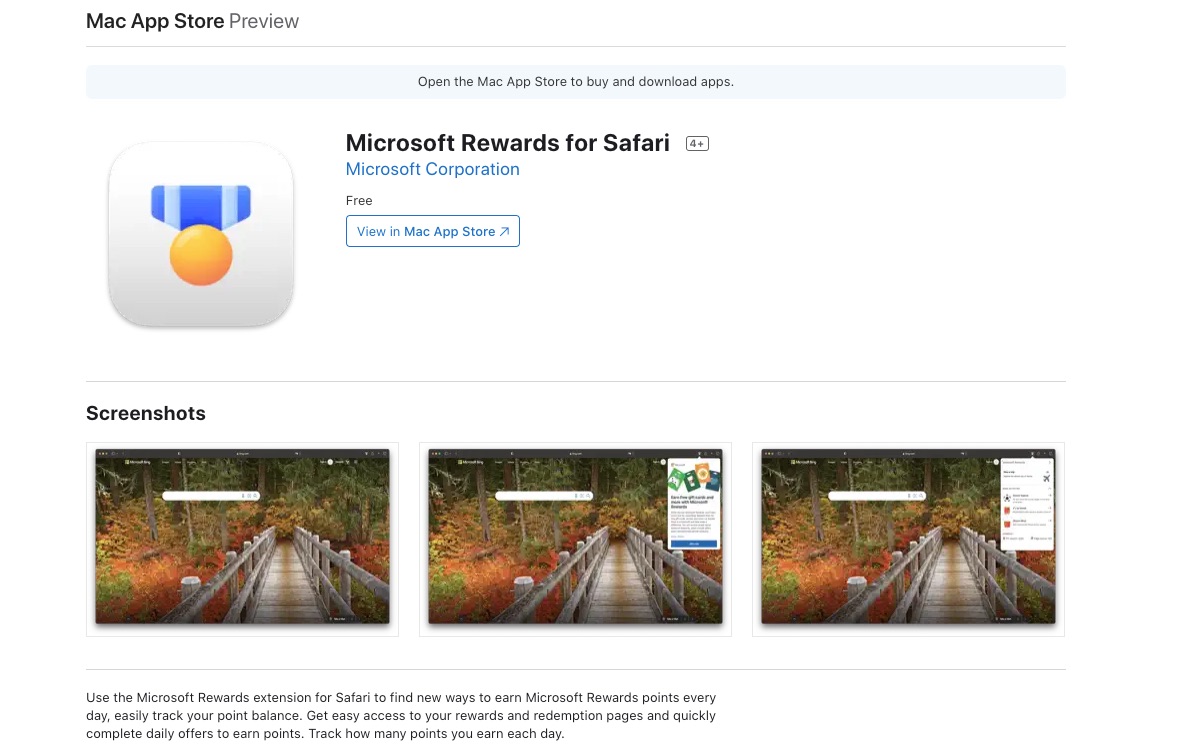The image size is (1200, 746).
Task: Click the 4+ age rating badge
Action: point(697,144)
